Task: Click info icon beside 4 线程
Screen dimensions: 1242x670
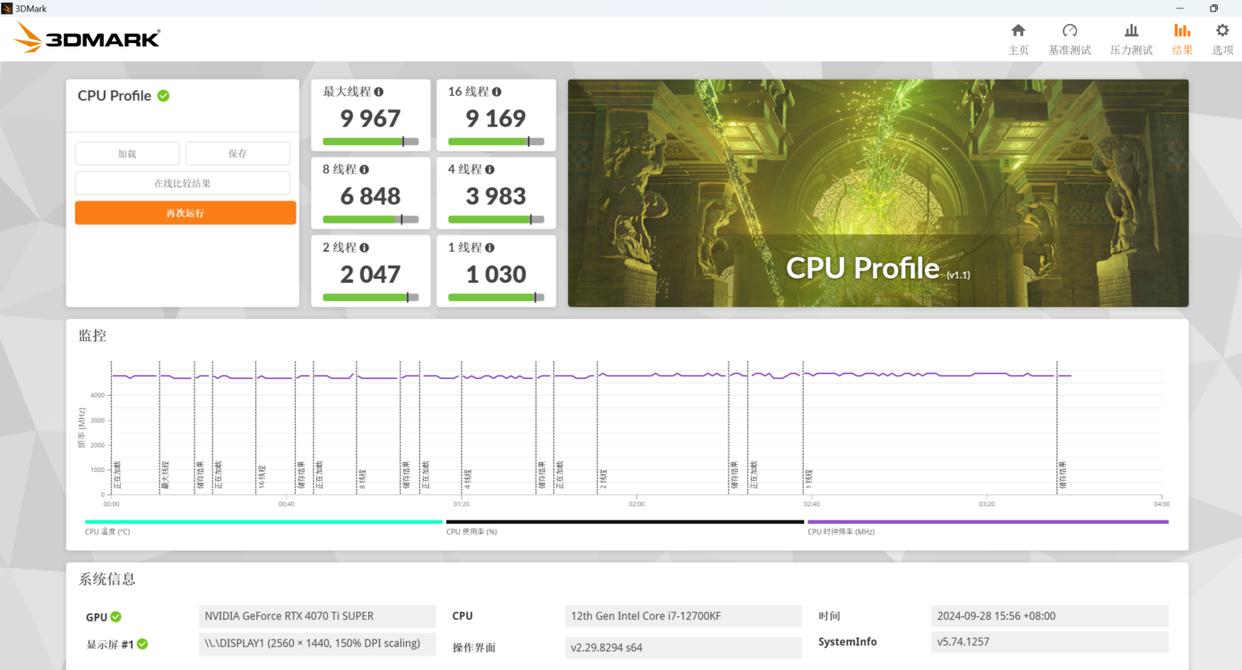Action: coord(490,170)
